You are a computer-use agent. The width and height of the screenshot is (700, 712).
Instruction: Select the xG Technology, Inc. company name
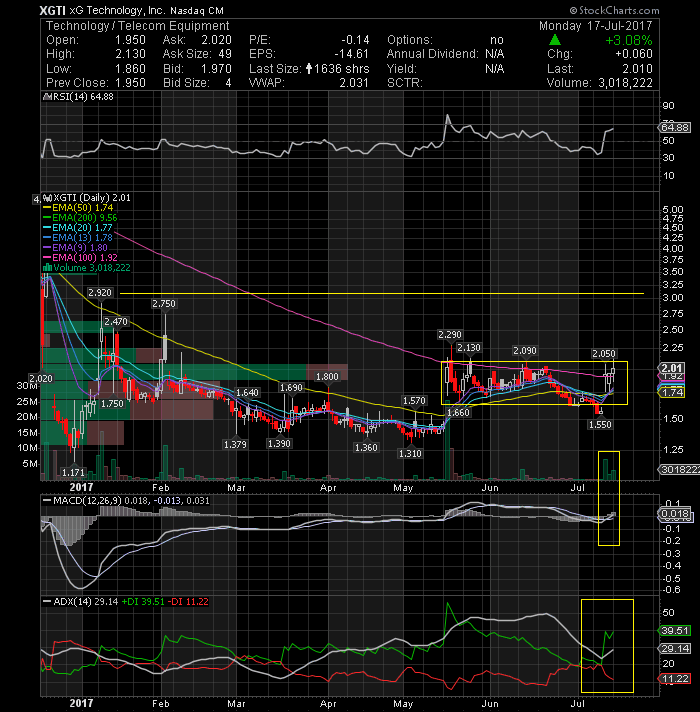click(117, 10)
